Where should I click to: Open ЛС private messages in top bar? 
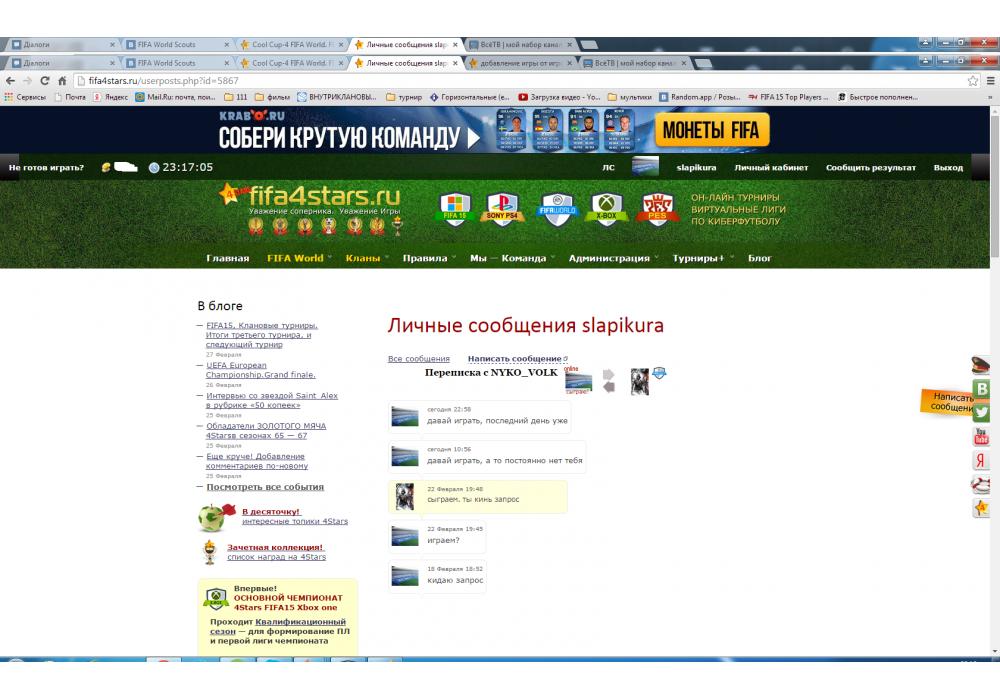(x=608, y=168)
